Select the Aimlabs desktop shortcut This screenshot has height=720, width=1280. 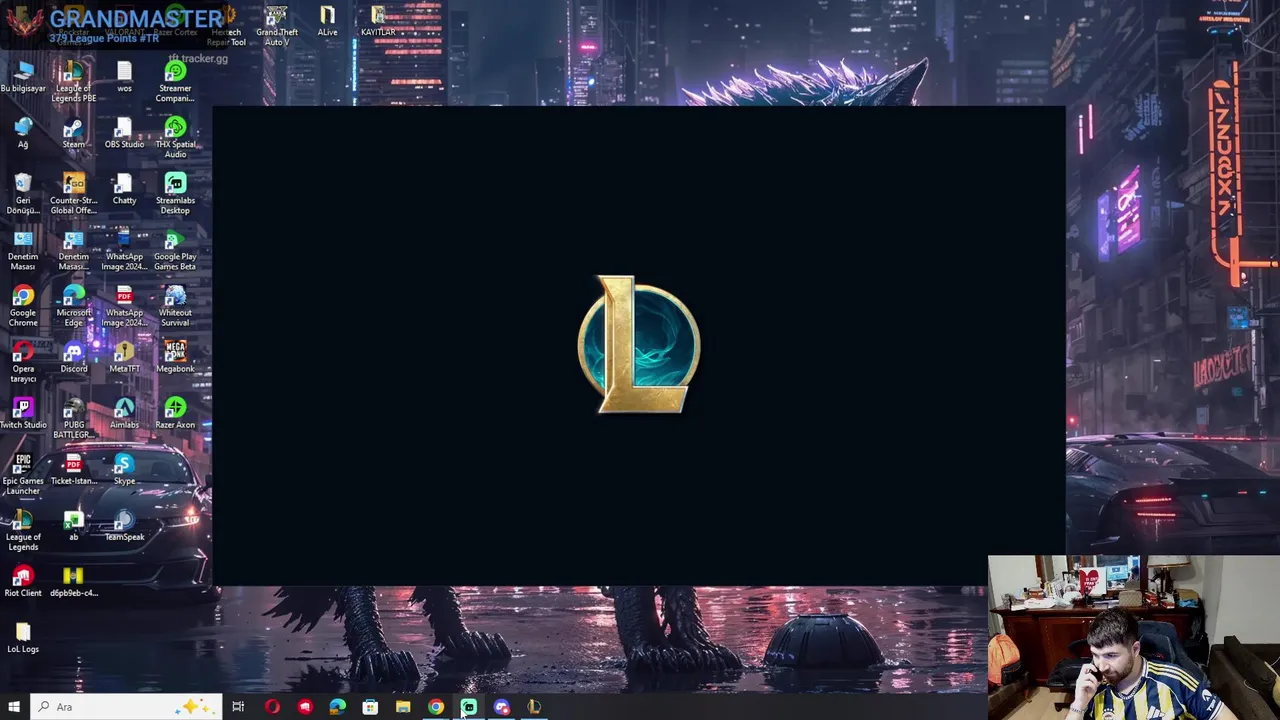coord(124,414)
